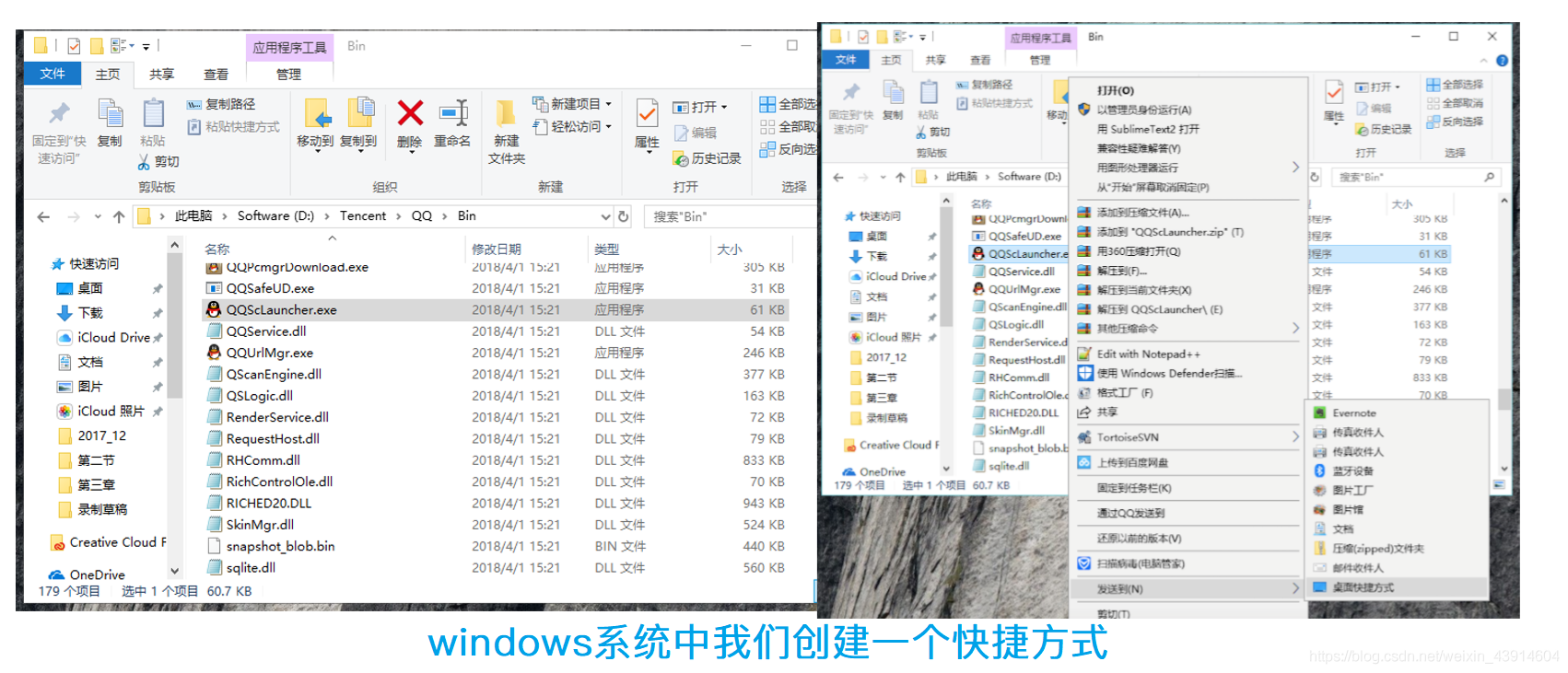Collapse the ribbon in the right window
1568x673 pixels.
[x=1485, y=61]
